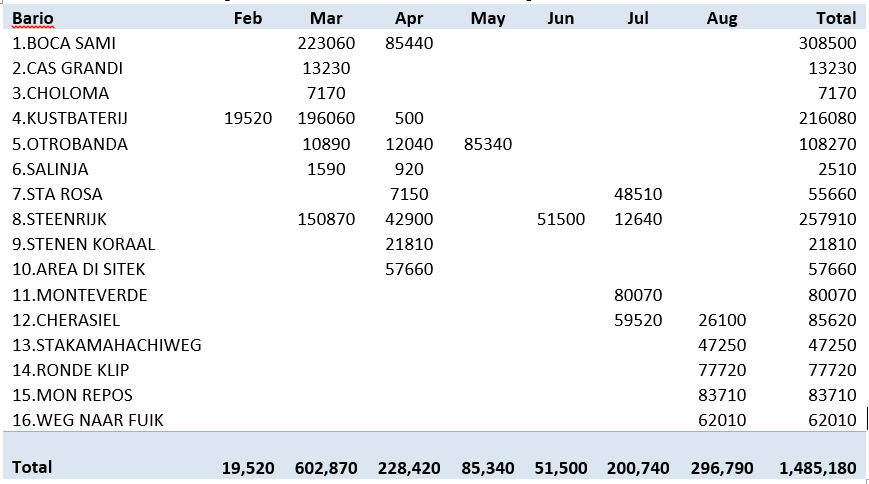Select the 308500 total for Boca Sami
The height and width of the screenshot is (484, 869).
[x=827, y=43]
